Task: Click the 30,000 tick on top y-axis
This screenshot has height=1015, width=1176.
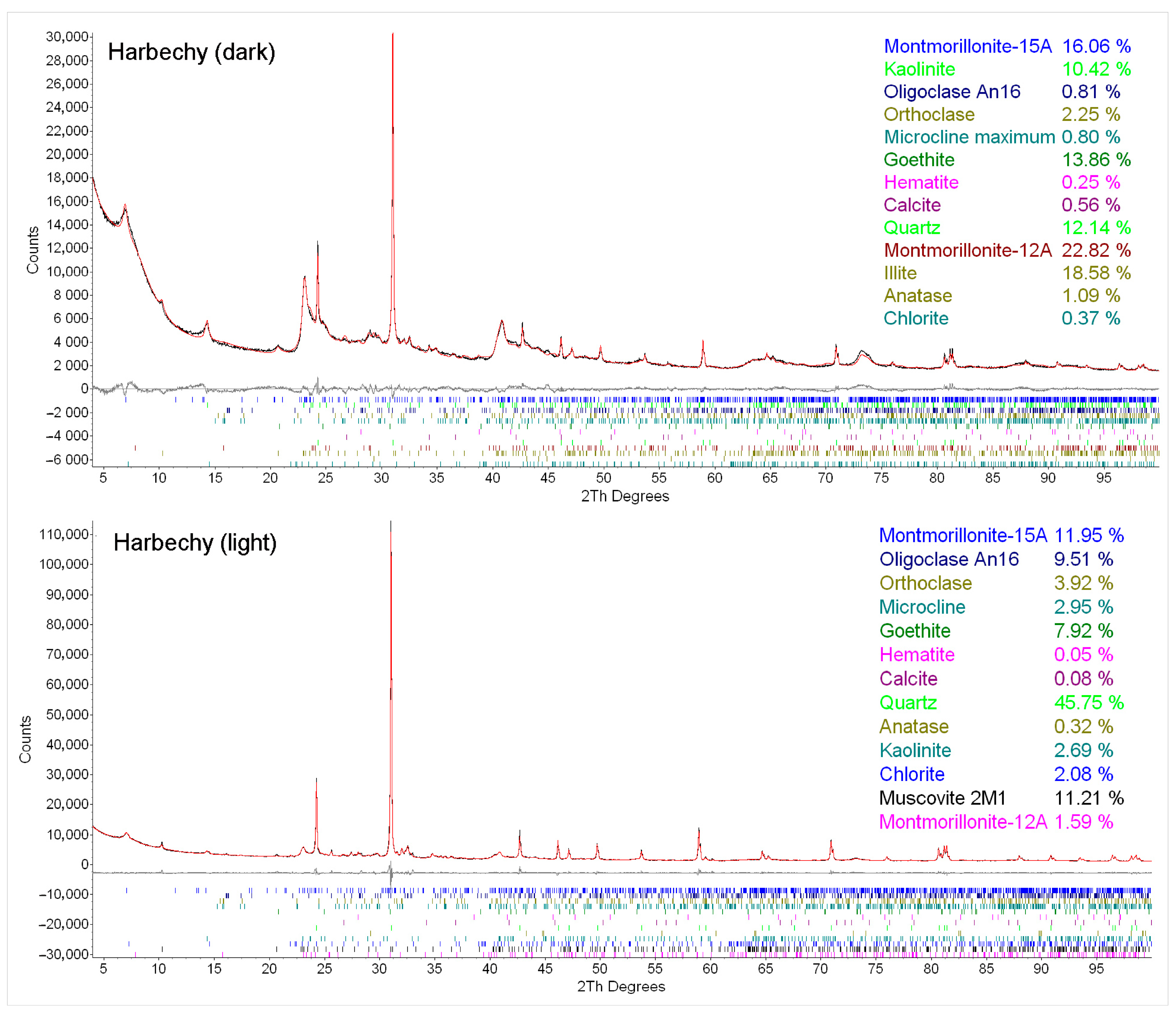Action: [x=67, y=37]
